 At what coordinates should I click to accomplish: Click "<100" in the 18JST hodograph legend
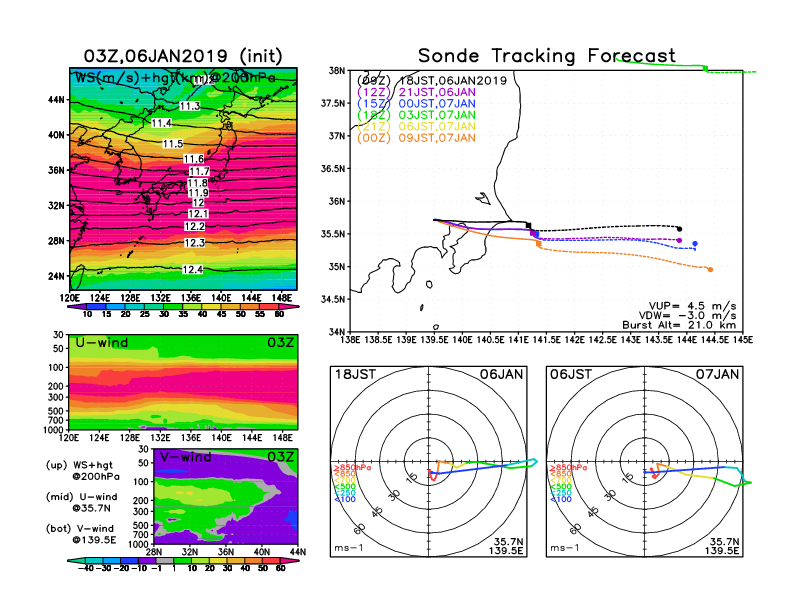(345, 499)
